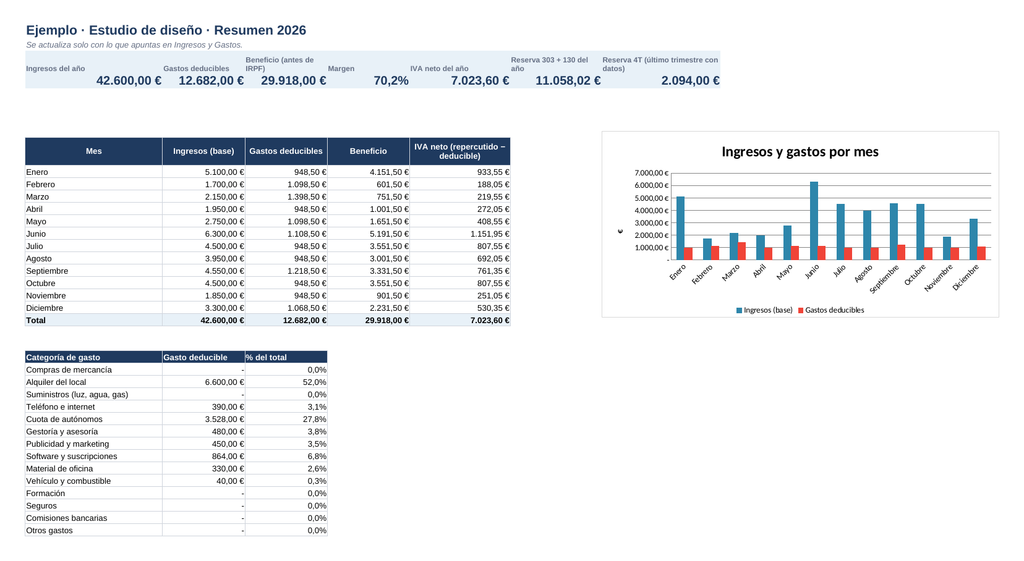1024x561 pixels.
Task: Click the 'Reserva 4T' value 2.094,00 €
Action: tap(690, 80)
